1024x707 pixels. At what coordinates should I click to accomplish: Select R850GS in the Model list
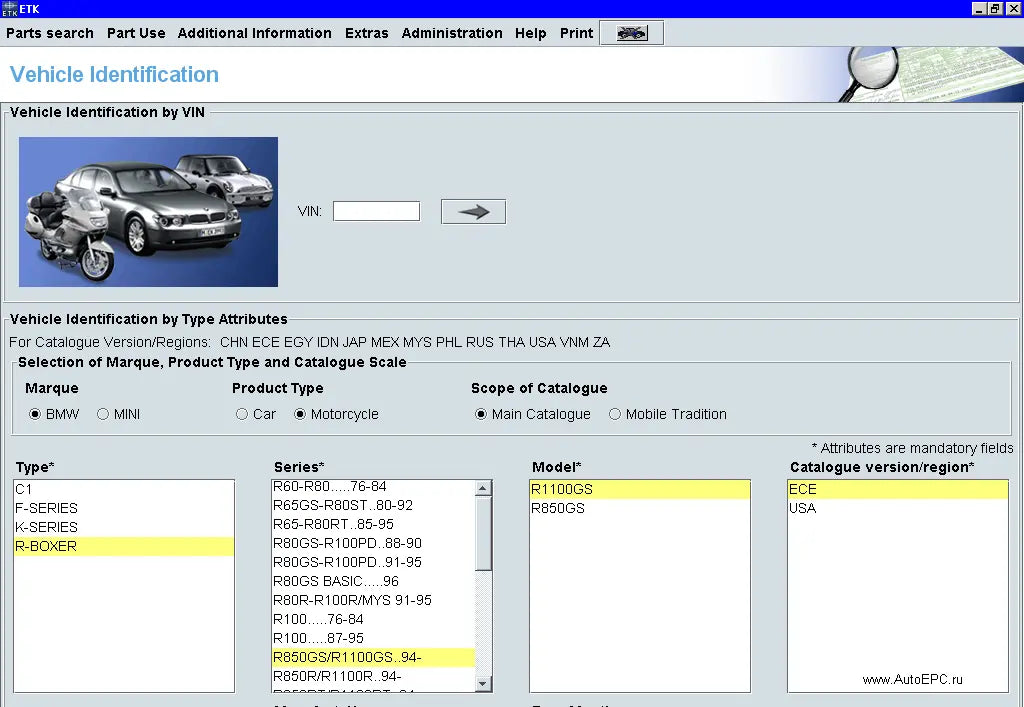[555, 508]
